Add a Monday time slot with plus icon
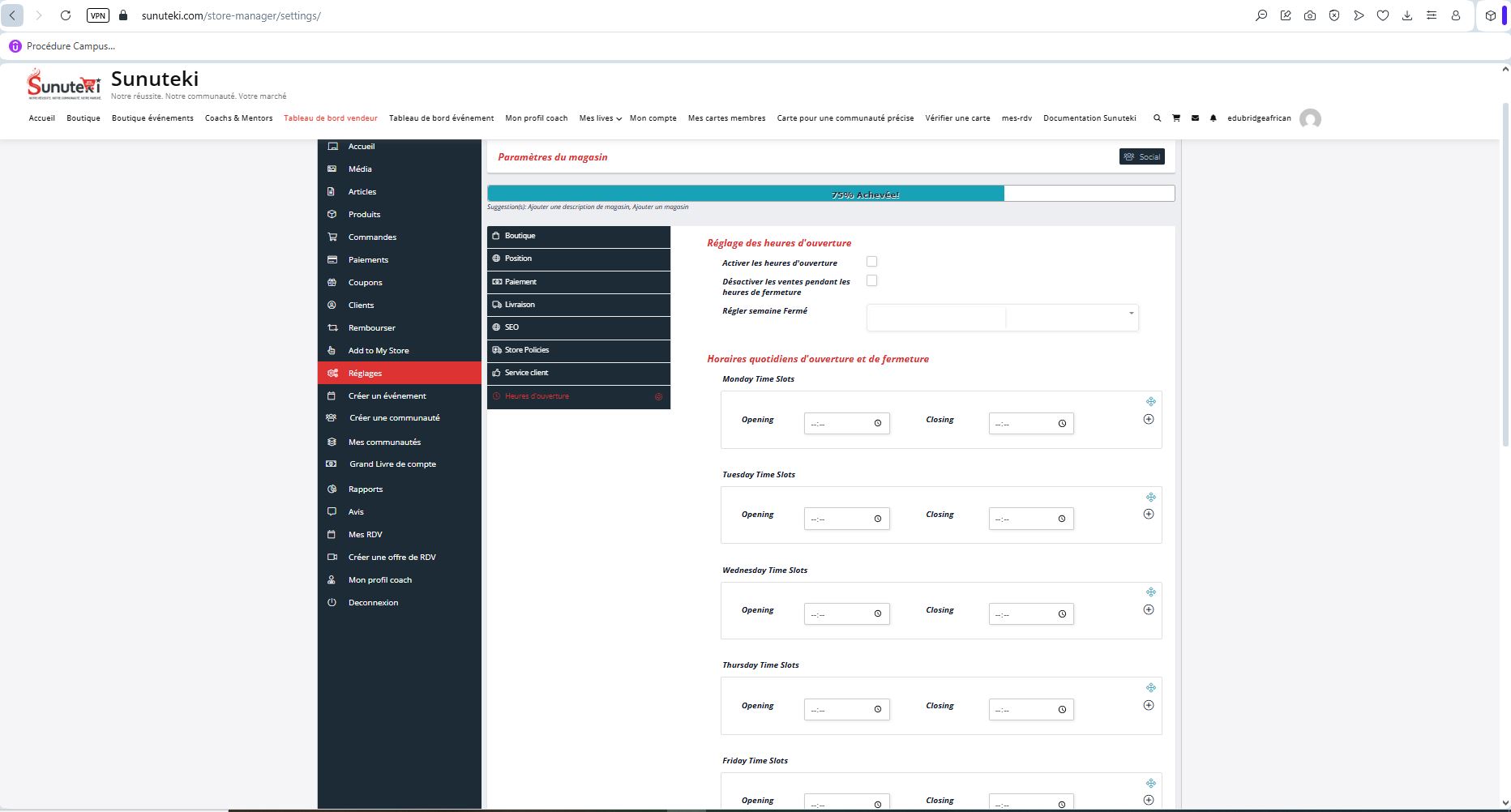 coord(1149,420)
